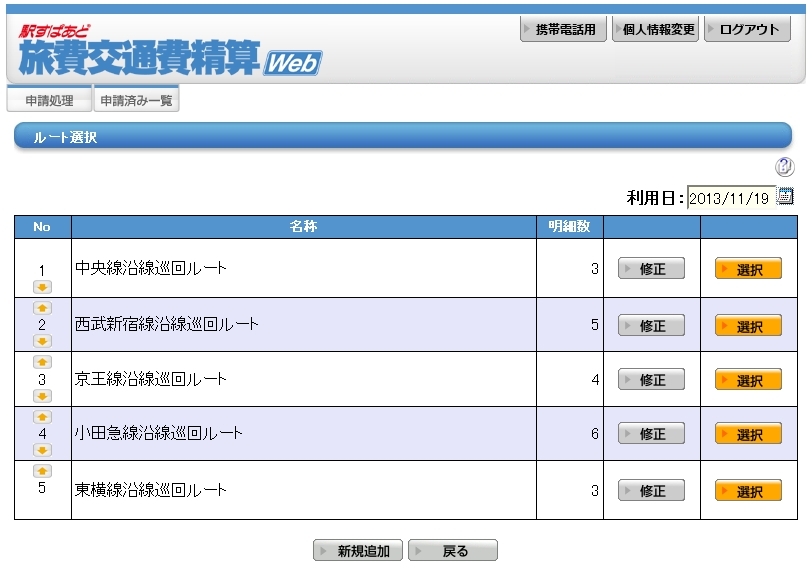Viewport: 812px width, 575px height.
Task: Click the 戻る button
Action: click(453, 550)
